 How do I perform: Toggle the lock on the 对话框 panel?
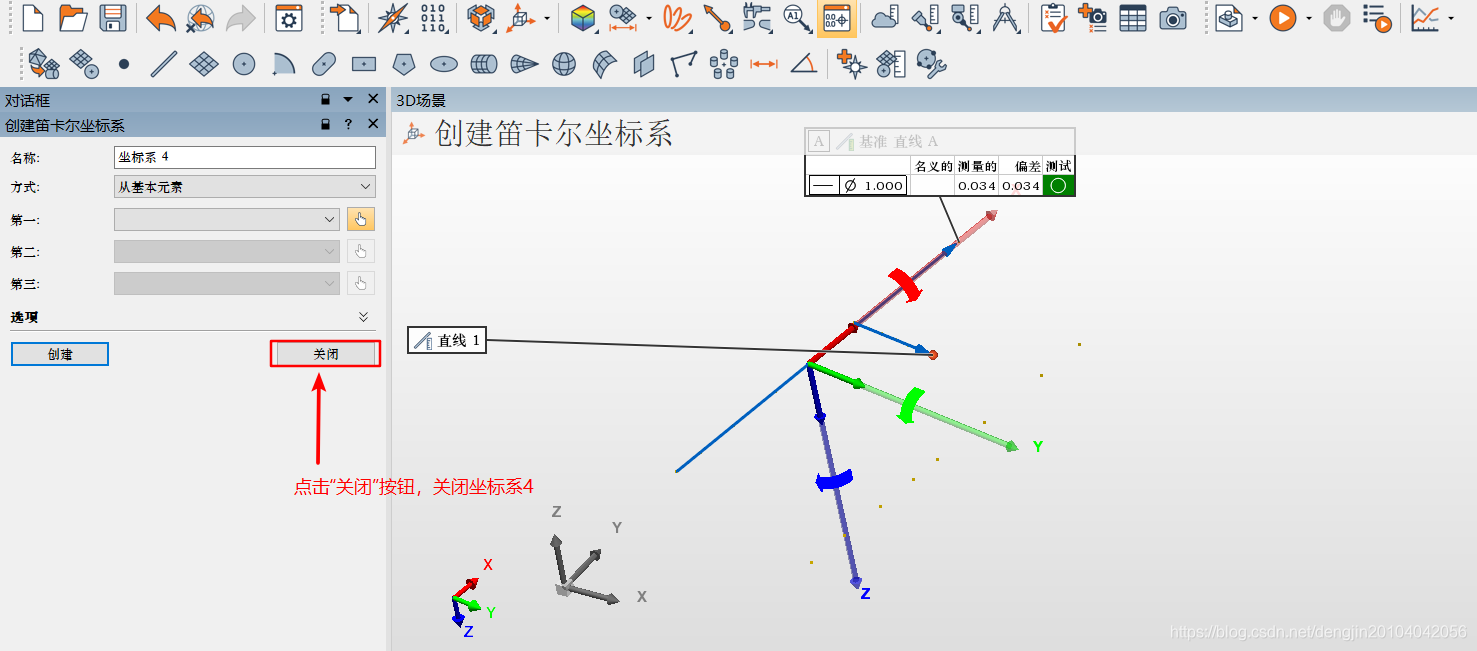coord(325,99)
